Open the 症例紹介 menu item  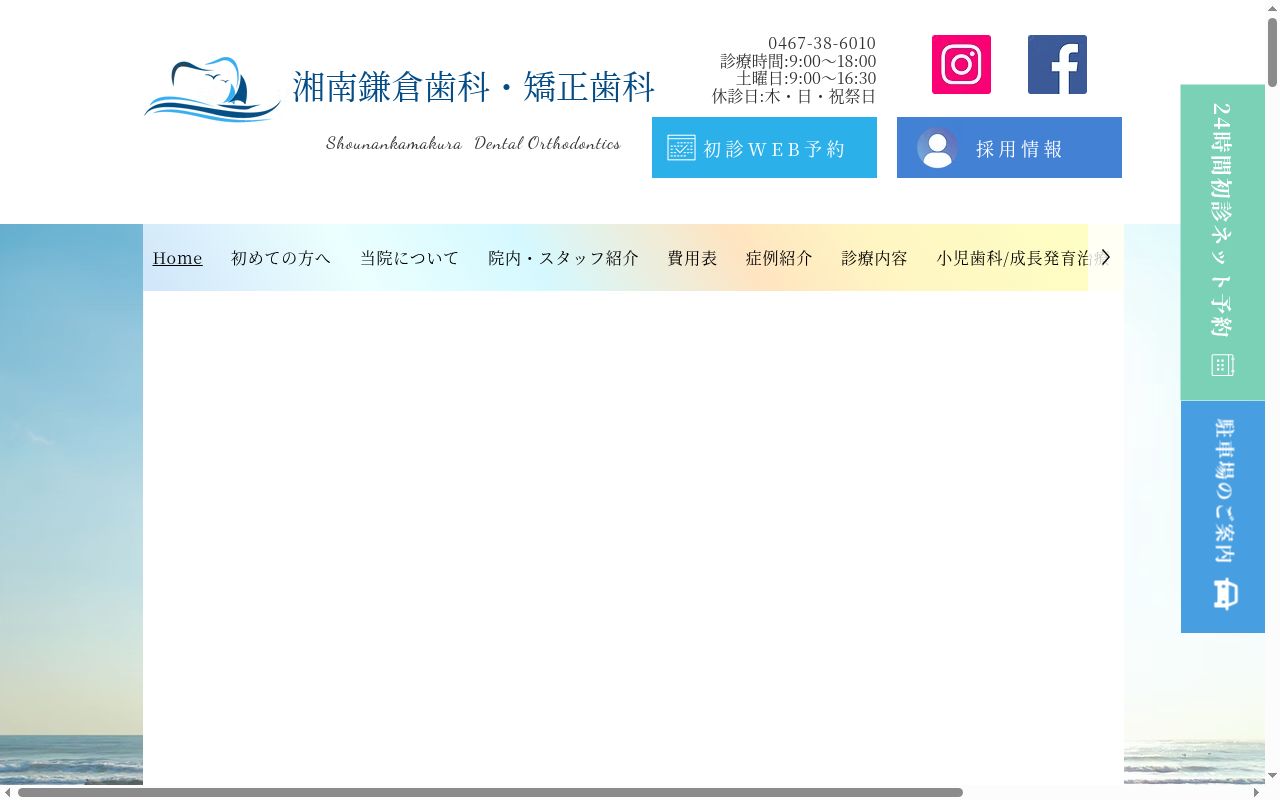(780, 258)
